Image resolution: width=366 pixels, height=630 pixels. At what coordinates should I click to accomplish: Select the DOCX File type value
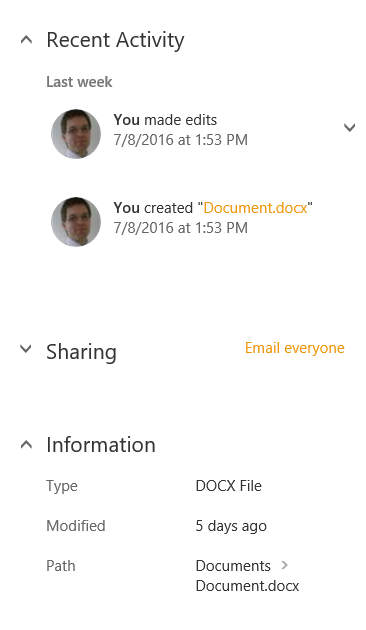pyautogui.click(x=229, y=486)
